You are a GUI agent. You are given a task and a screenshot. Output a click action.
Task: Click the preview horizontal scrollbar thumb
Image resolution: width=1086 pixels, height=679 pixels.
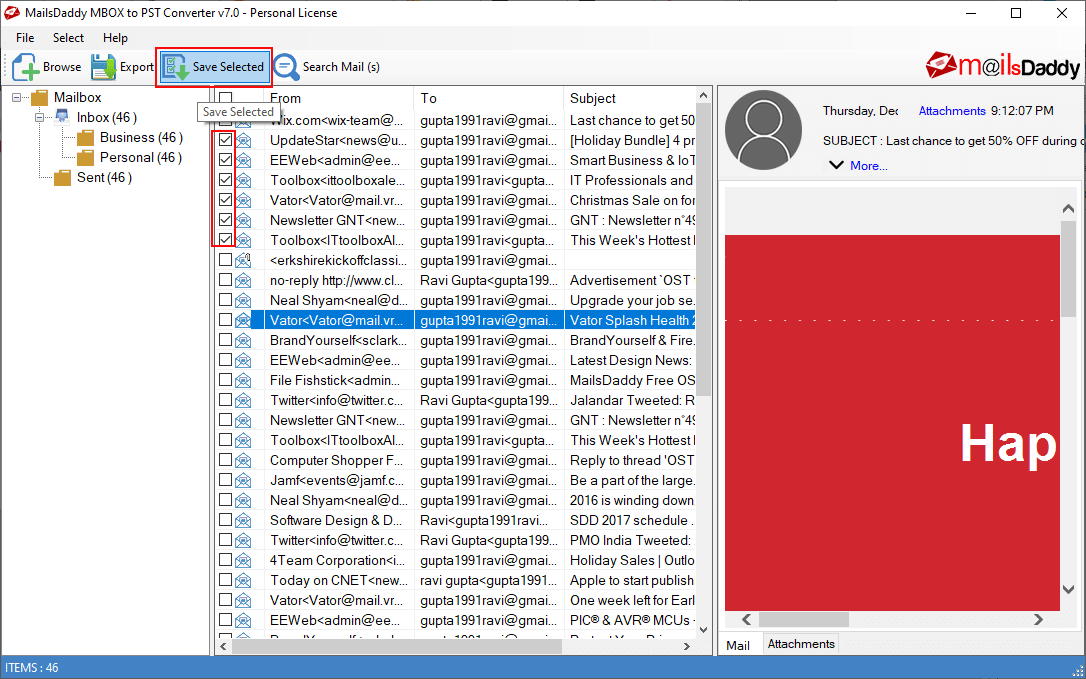pos(803,619)
